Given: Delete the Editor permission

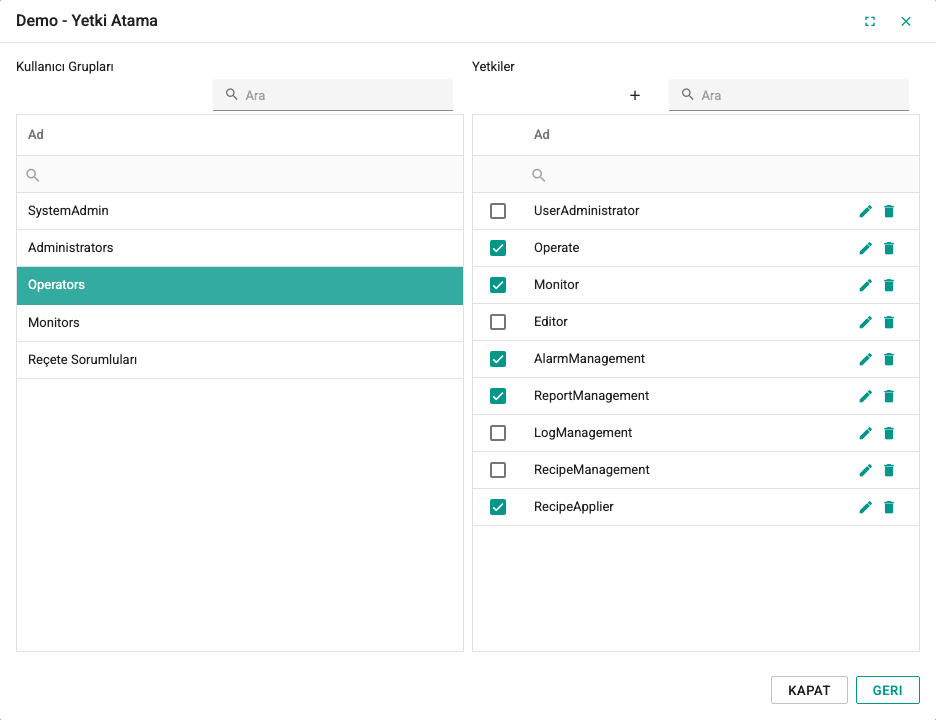Looking at the screenshot, I should (889, 322).
